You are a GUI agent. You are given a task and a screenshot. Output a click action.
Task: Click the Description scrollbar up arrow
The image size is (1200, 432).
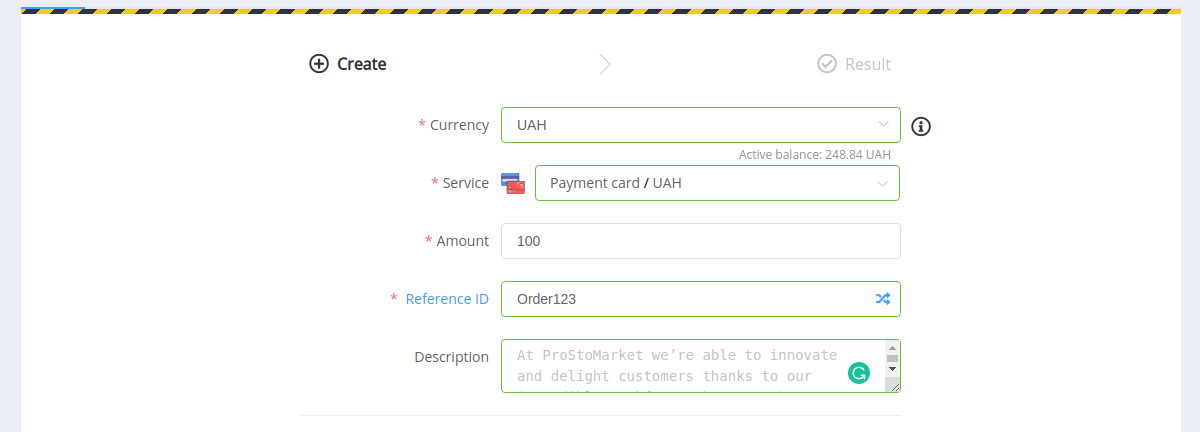pos(892,347)
